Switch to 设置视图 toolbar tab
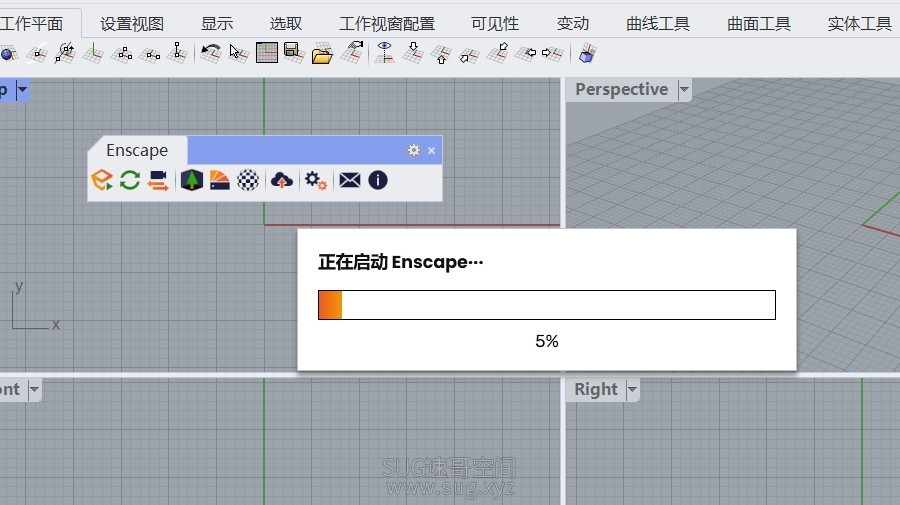Image resolution: width=900 pixels, height=505 pixels. pos(132,24)
